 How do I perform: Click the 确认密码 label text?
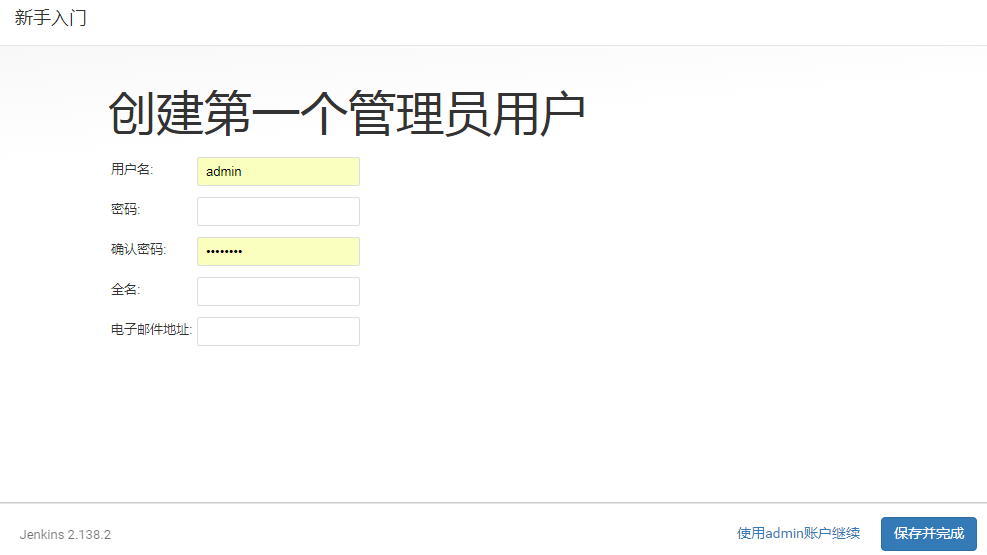(x=138, y=249)
